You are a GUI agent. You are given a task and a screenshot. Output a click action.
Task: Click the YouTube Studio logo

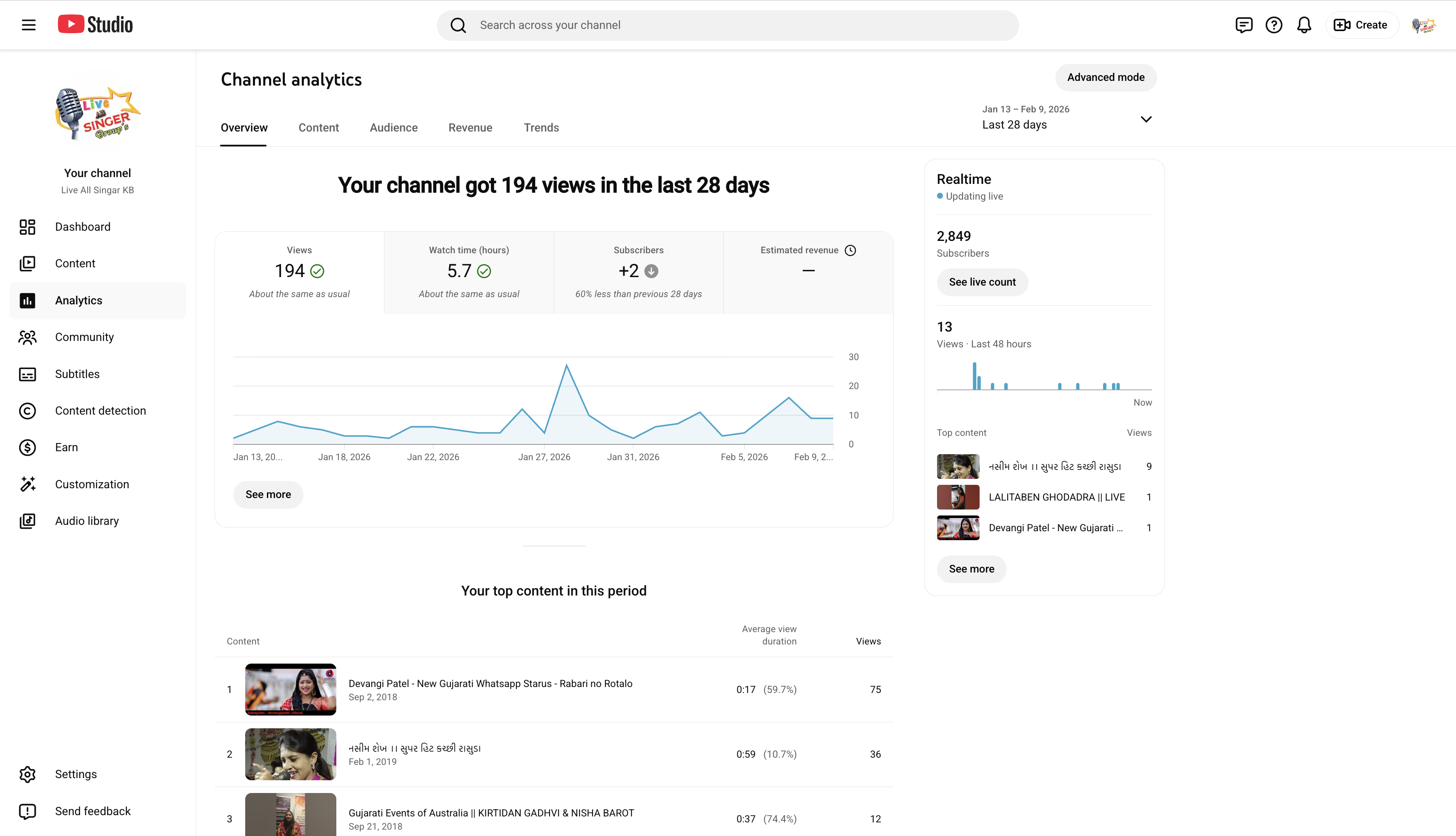[x=95, y=25]
